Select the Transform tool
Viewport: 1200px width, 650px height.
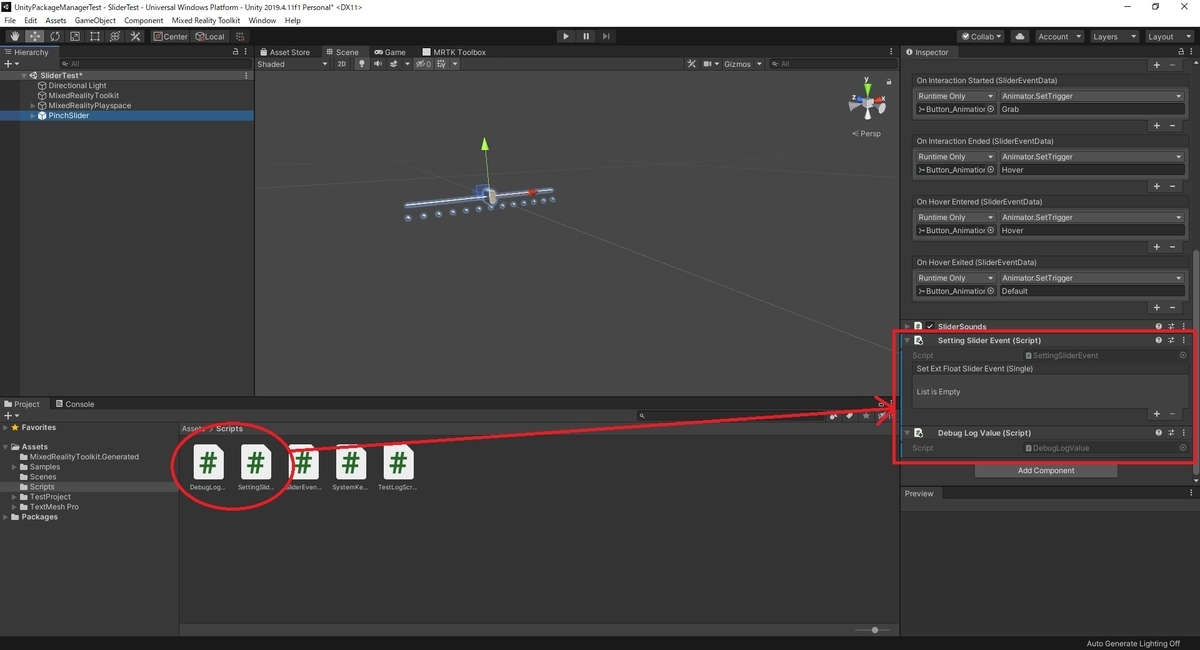pos(114,36)
